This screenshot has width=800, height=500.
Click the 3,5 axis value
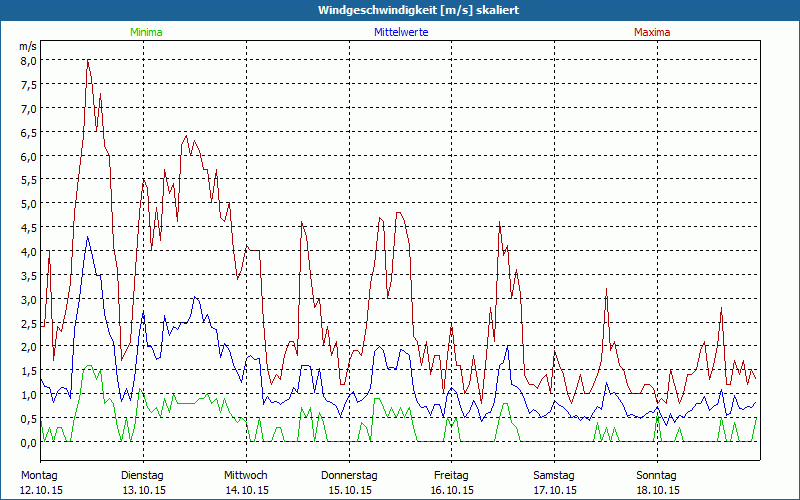[29, 276]
